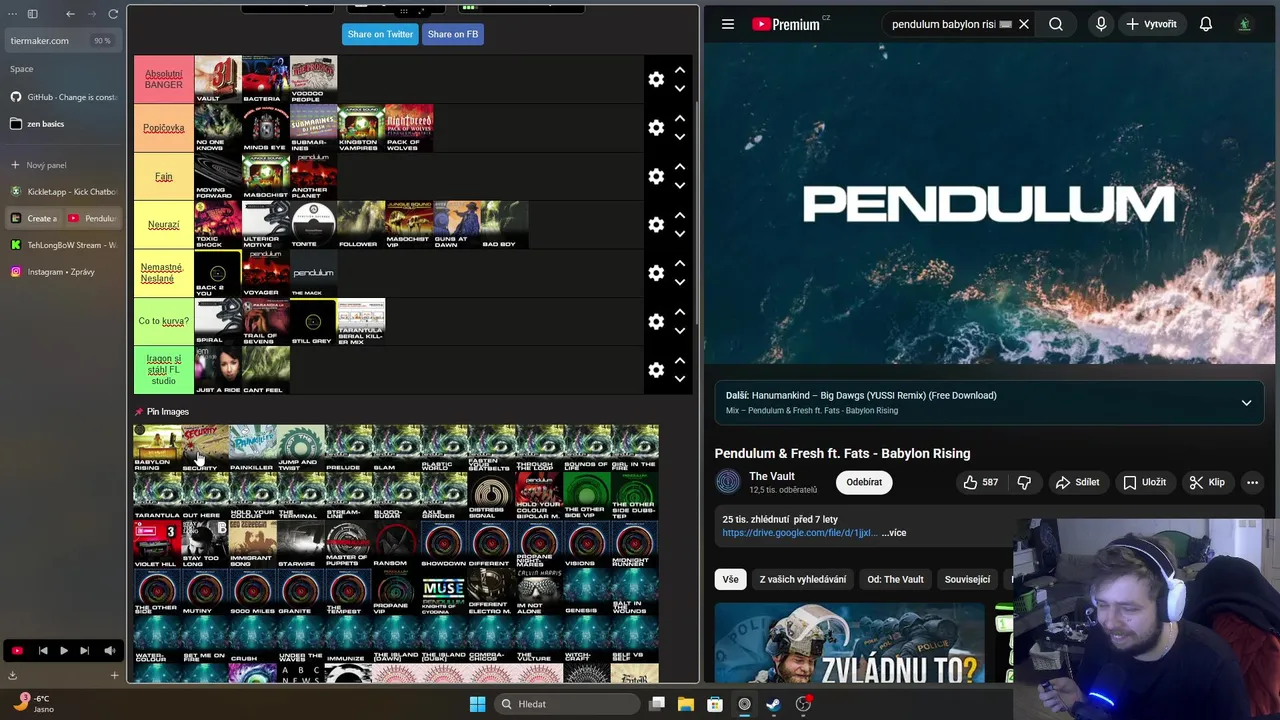Like the Babylon Rising video
The width and height of the screenshot is (1280, 720).
pyautogui.click(x=980, y=482)
